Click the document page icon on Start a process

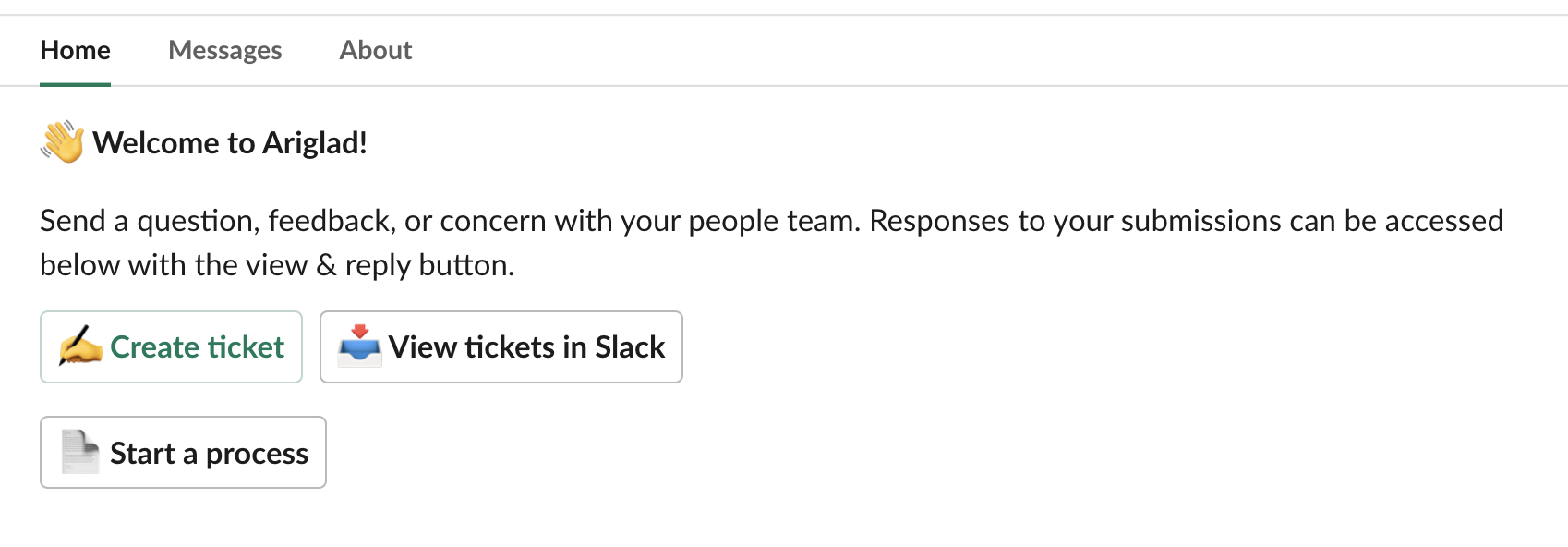click(x=80, y=452)
